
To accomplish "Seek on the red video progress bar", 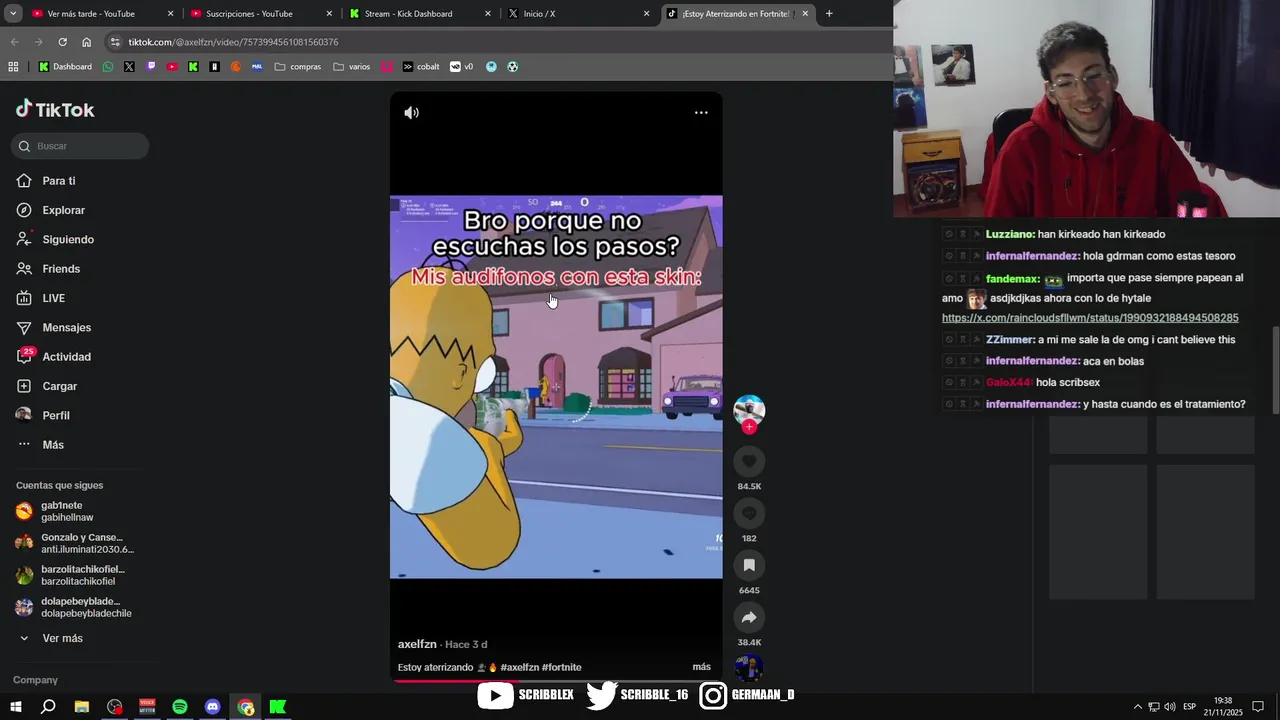I will [556, 681].
